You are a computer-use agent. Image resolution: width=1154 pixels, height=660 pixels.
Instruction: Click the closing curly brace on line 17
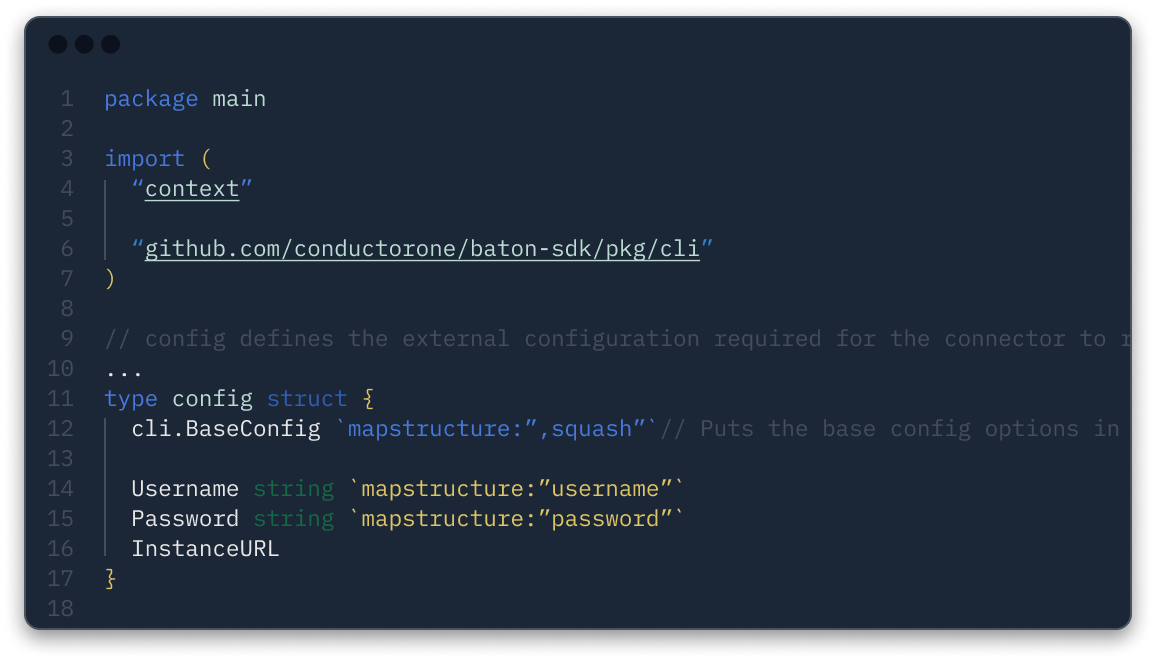[110, 579]
